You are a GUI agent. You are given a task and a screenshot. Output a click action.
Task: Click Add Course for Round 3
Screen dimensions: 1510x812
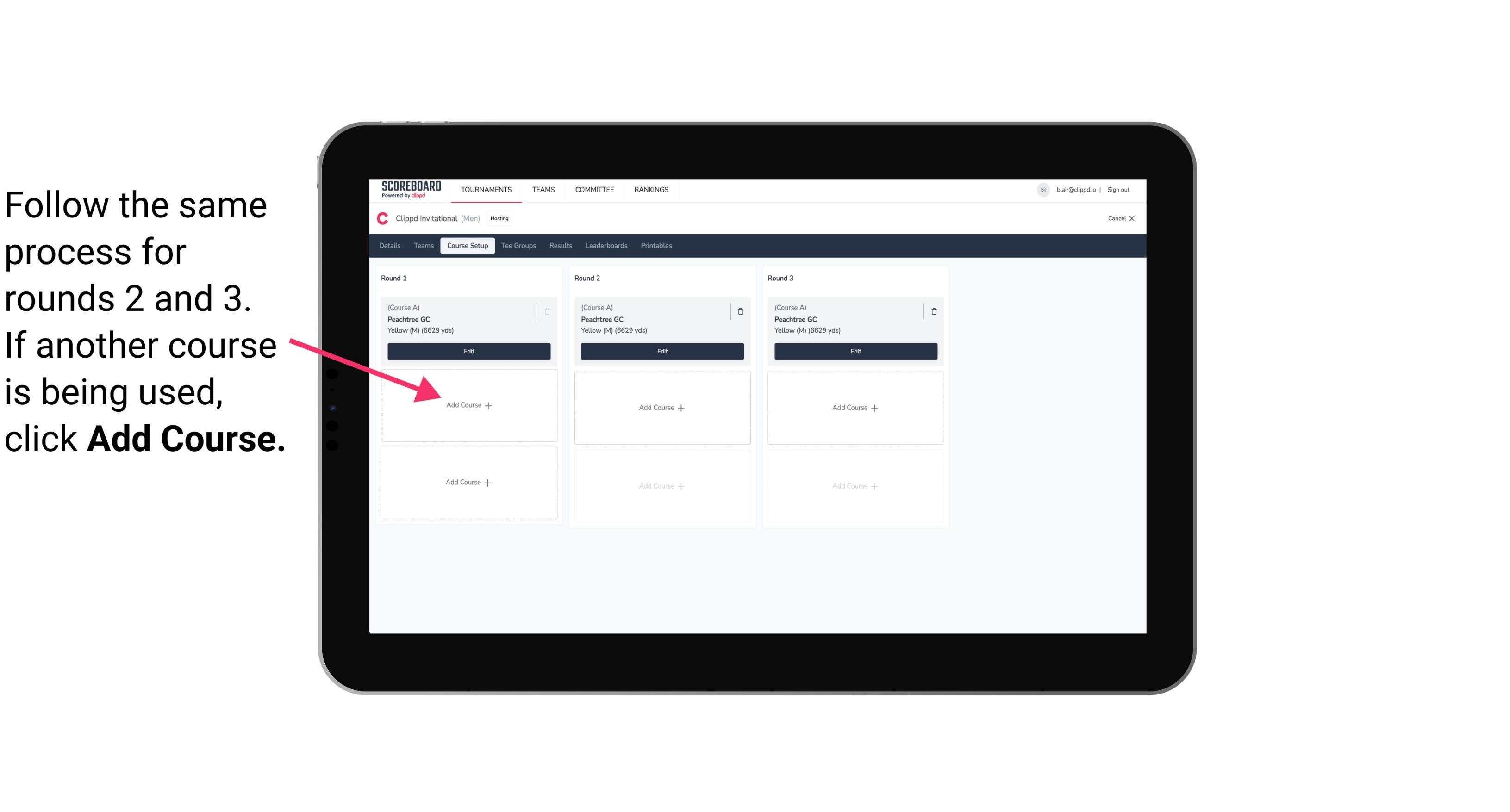tap(854, 406)
